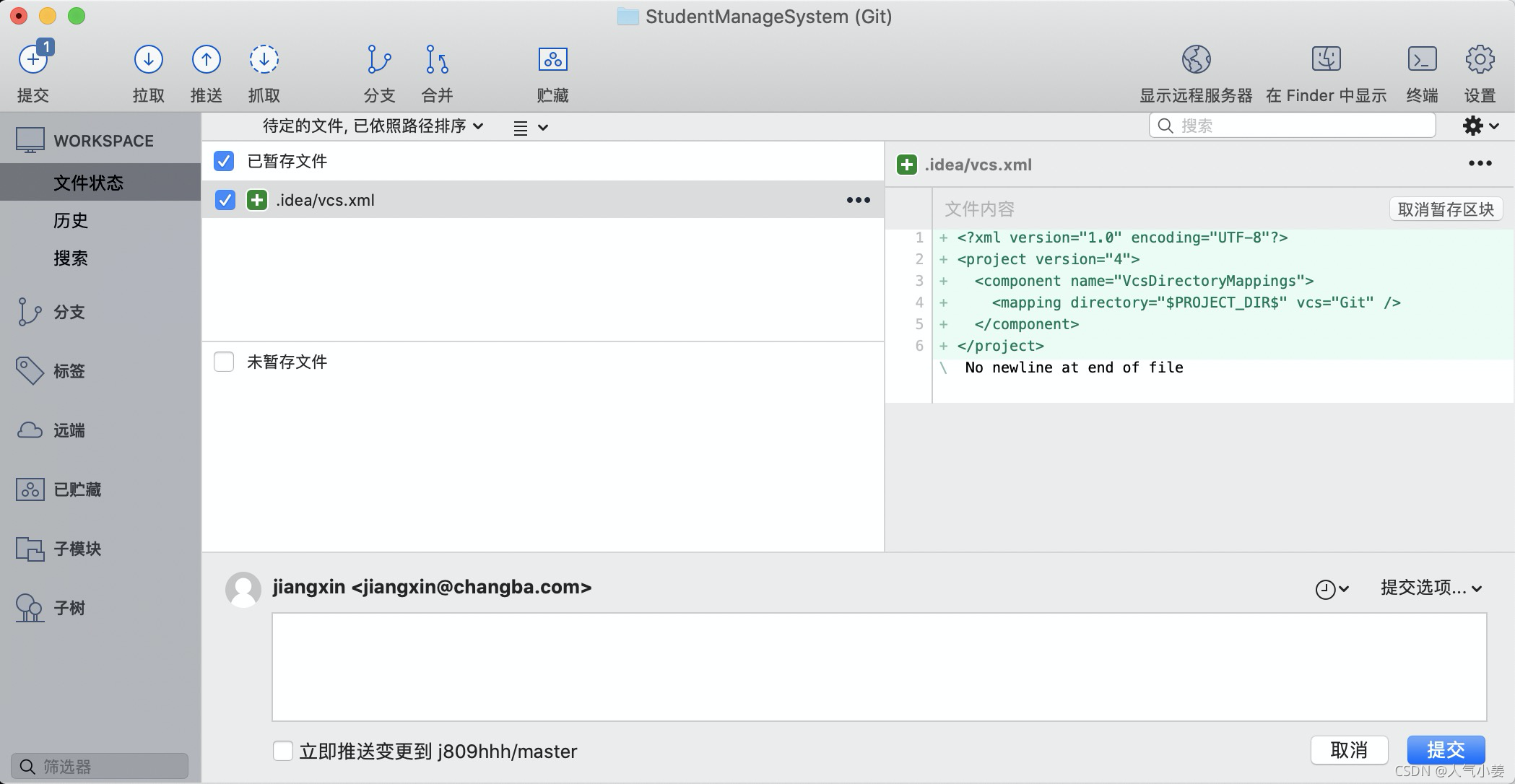Select 历史 in the sidebar
The width and height of the screenshot is (1515, 784).
coord(71,220)
